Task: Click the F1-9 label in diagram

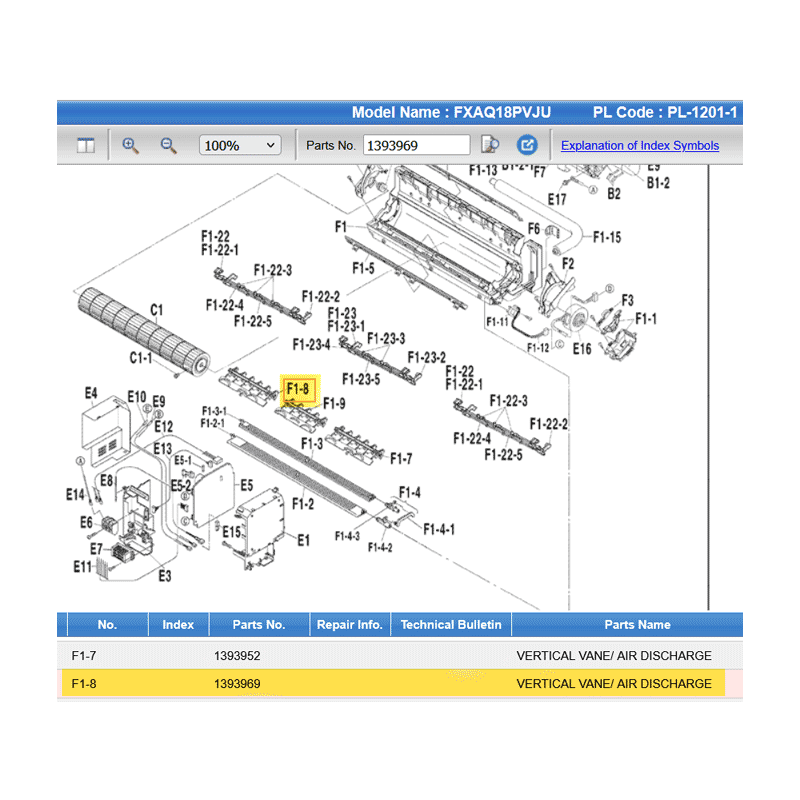Action: pyautogui.click(x=334, y=403)
